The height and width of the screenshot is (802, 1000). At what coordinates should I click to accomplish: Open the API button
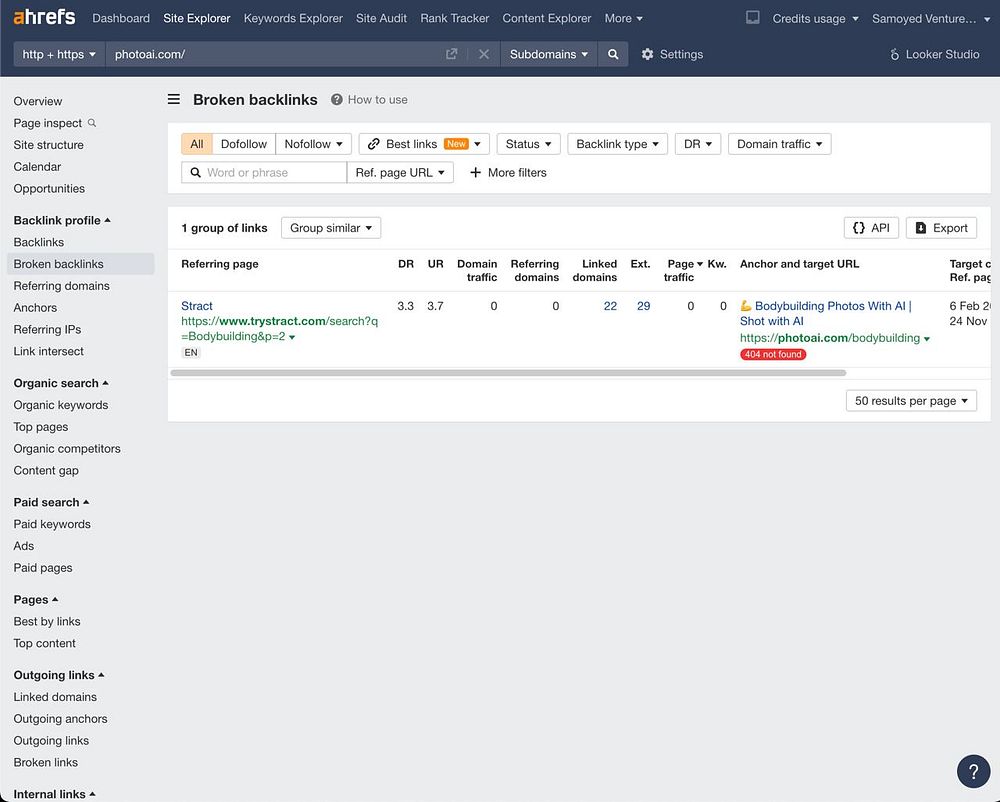[x=871, y=228]
